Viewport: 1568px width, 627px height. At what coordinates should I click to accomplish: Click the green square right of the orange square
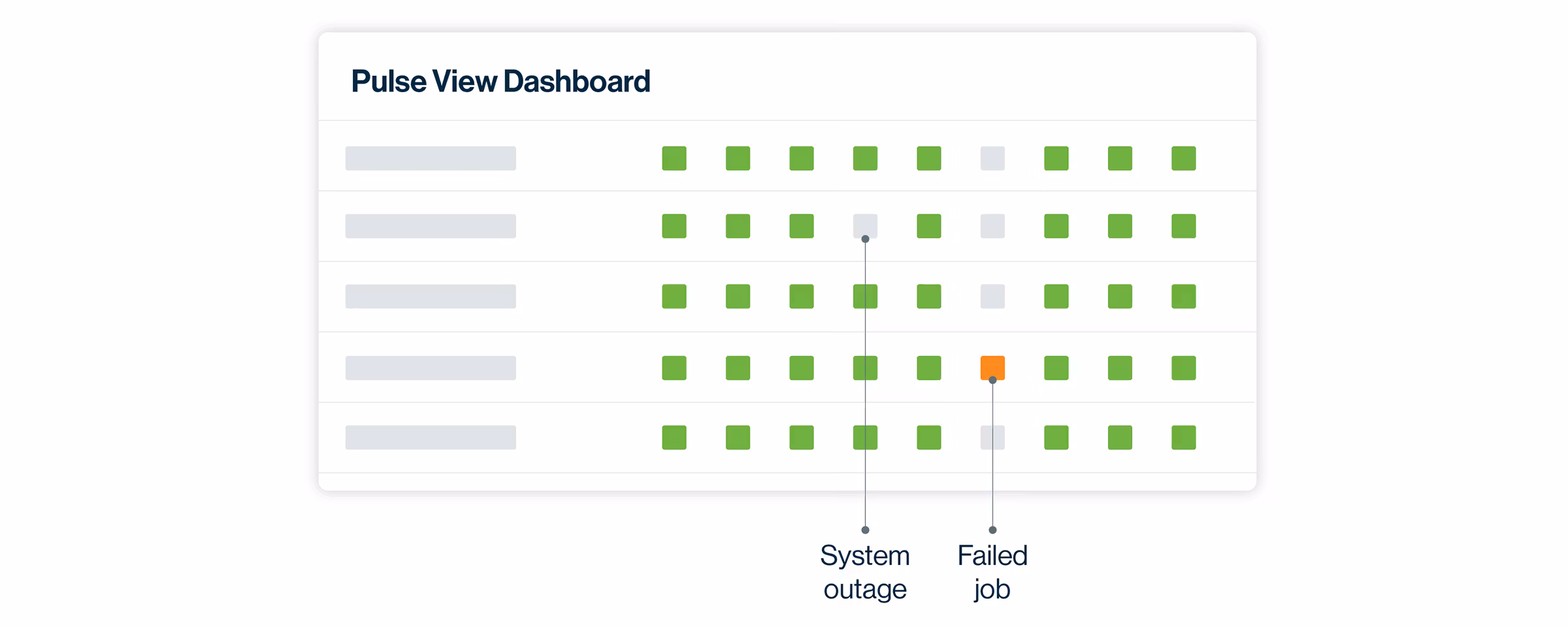click(x=1056, y=368)
